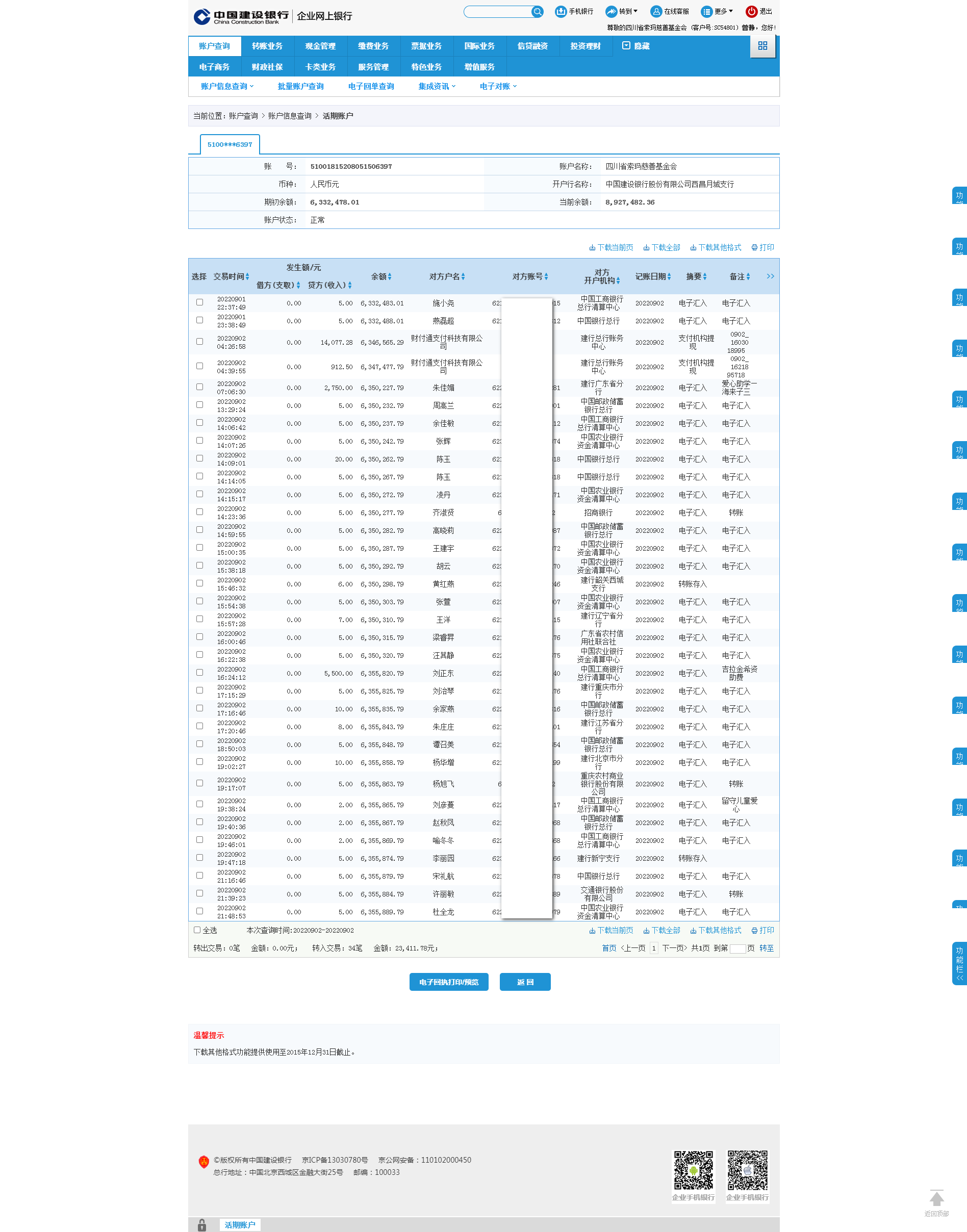
Task: Check the row for 刘正东 transaction
Action: [x=199, y=672]
